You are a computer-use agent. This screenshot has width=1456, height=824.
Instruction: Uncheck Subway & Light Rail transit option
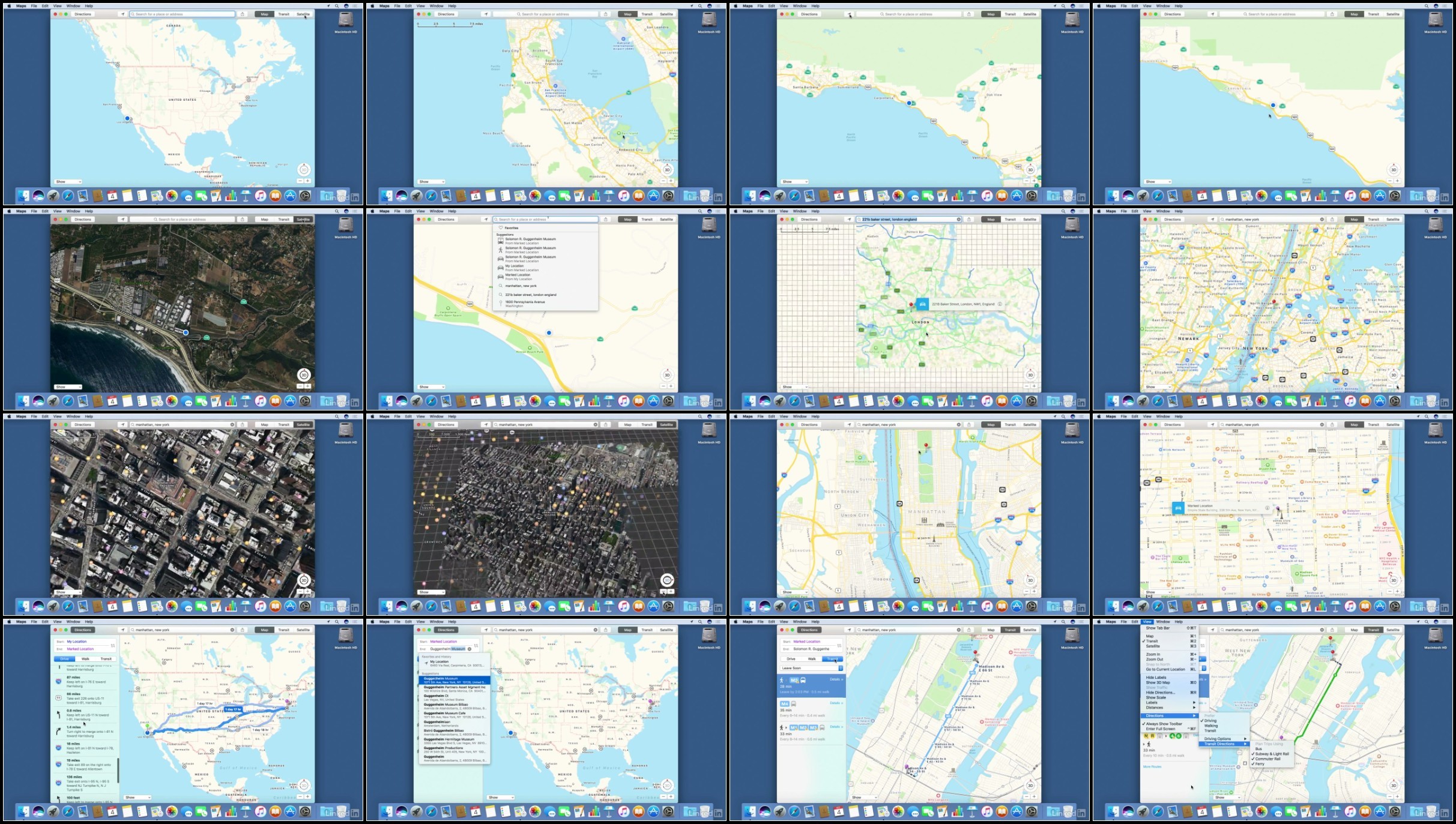[1272, 754]
